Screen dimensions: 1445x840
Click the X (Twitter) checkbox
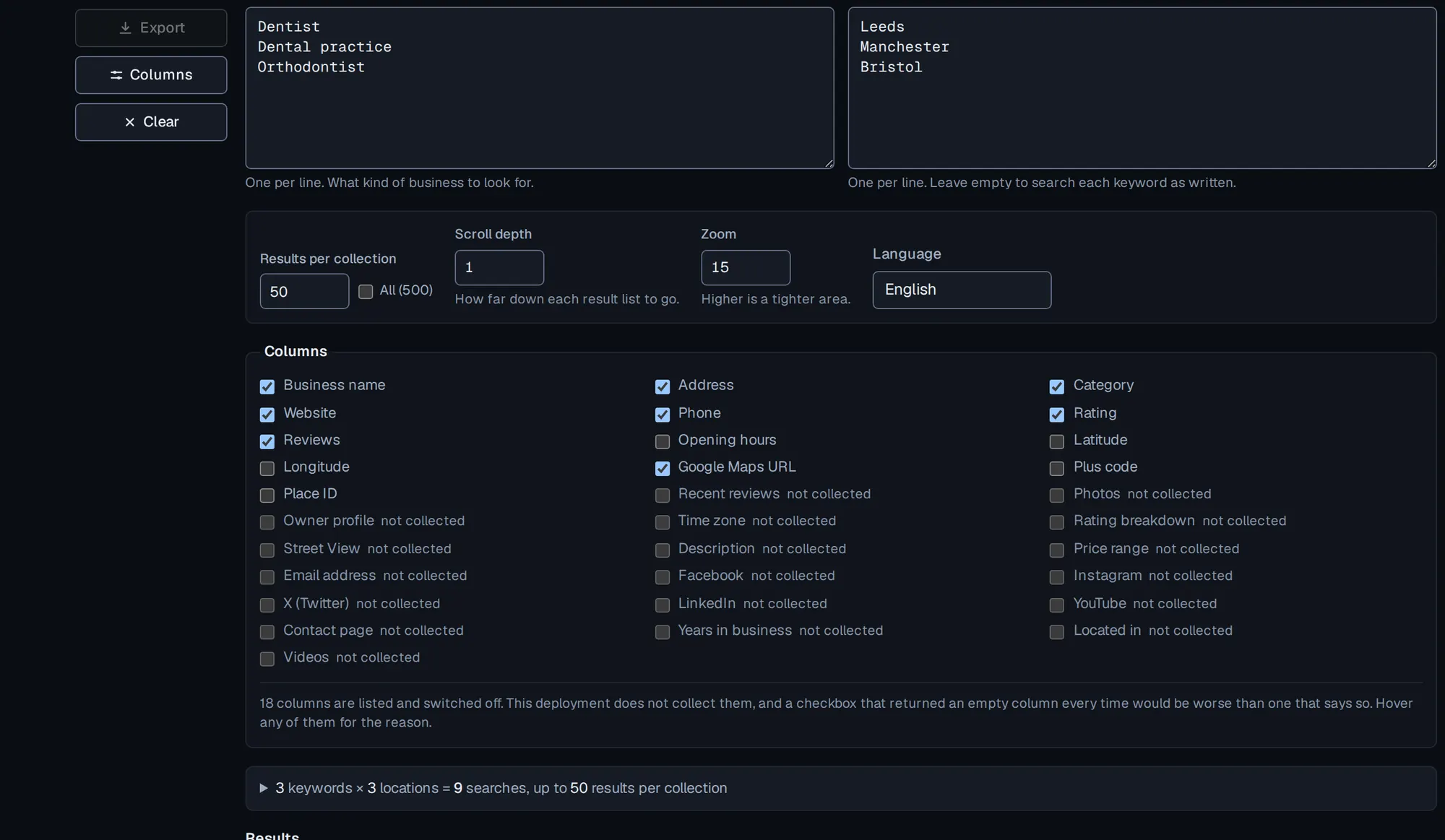coord(267,605)
